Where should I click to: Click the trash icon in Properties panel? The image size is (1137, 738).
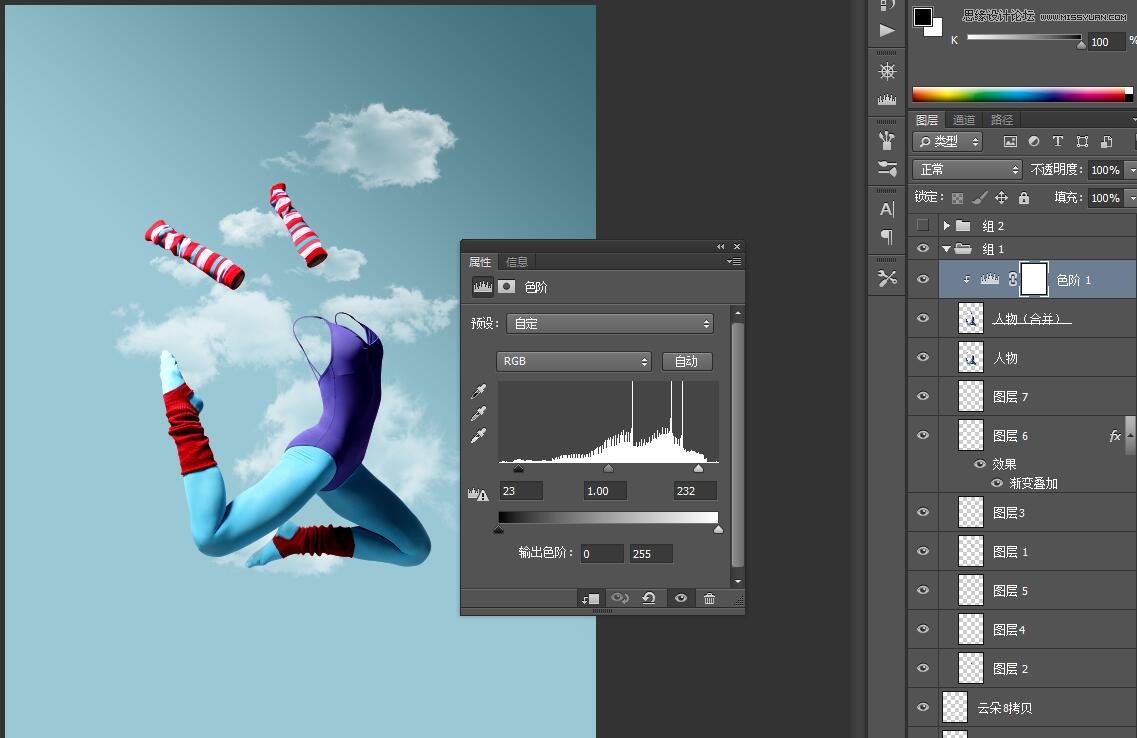pos(709,598)
